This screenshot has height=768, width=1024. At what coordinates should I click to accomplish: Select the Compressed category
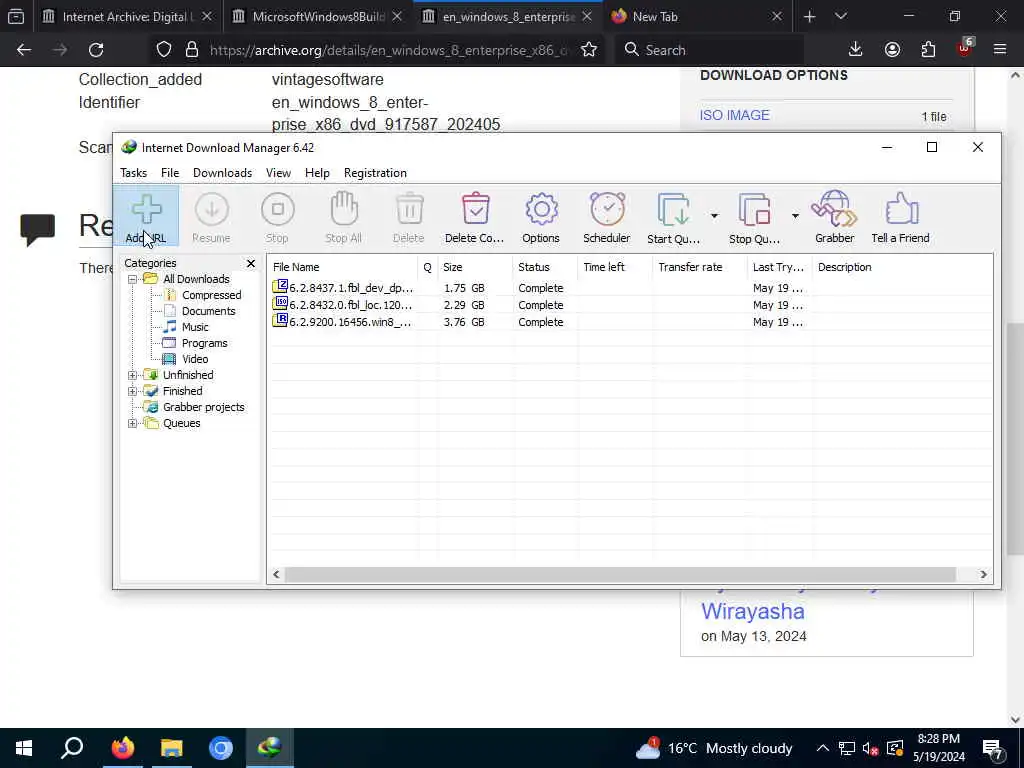click(x=211, y=295)
